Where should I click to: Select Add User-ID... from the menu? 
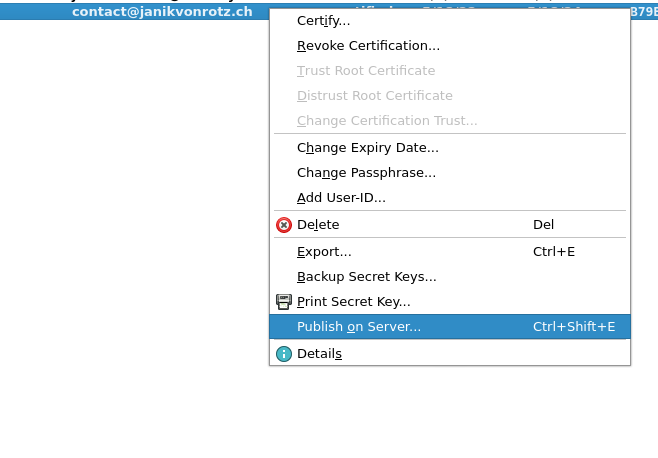[341, 198]
